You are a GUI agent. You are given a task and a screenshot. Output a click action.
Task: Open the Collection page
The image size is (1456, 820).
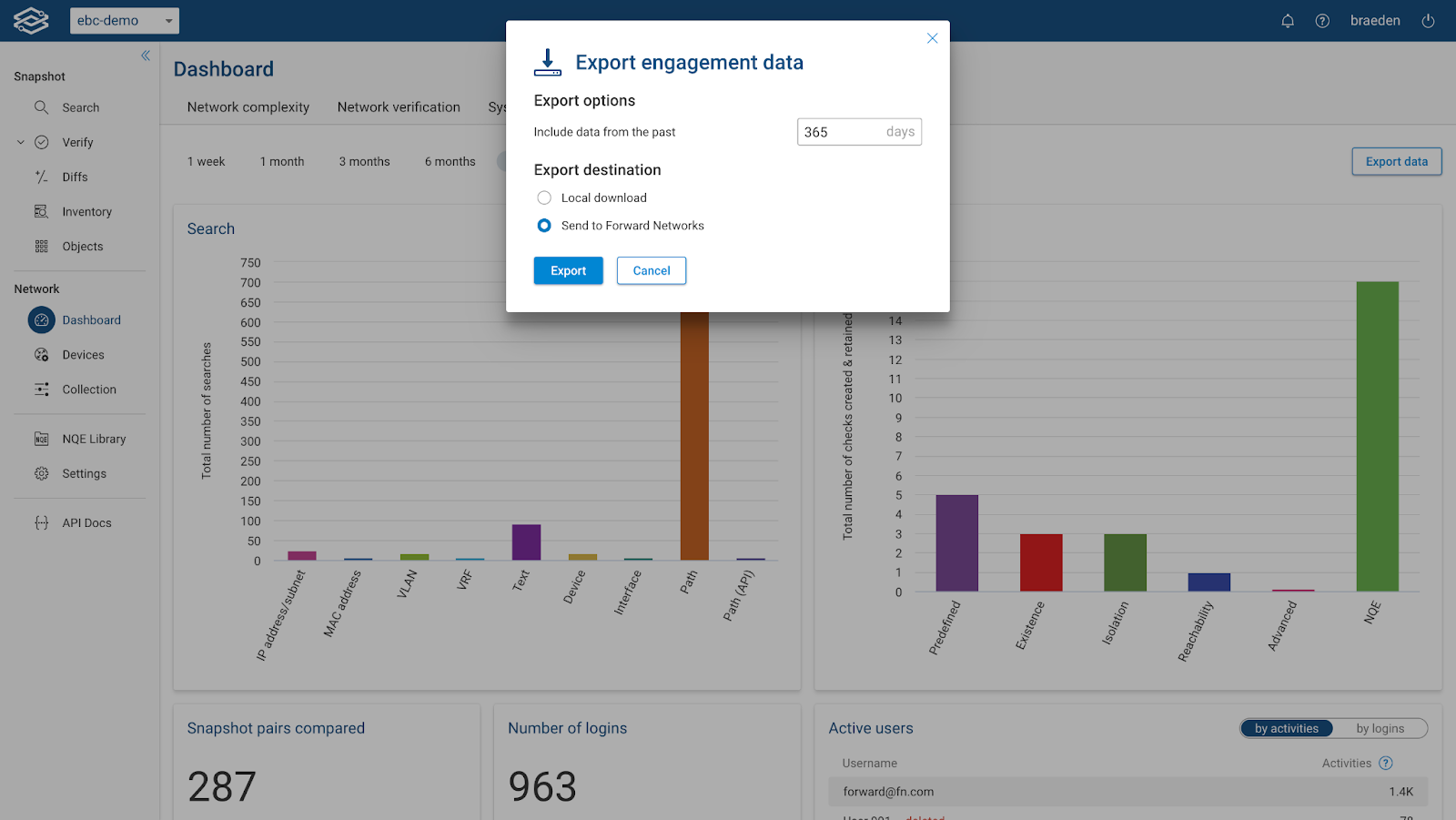88,389
